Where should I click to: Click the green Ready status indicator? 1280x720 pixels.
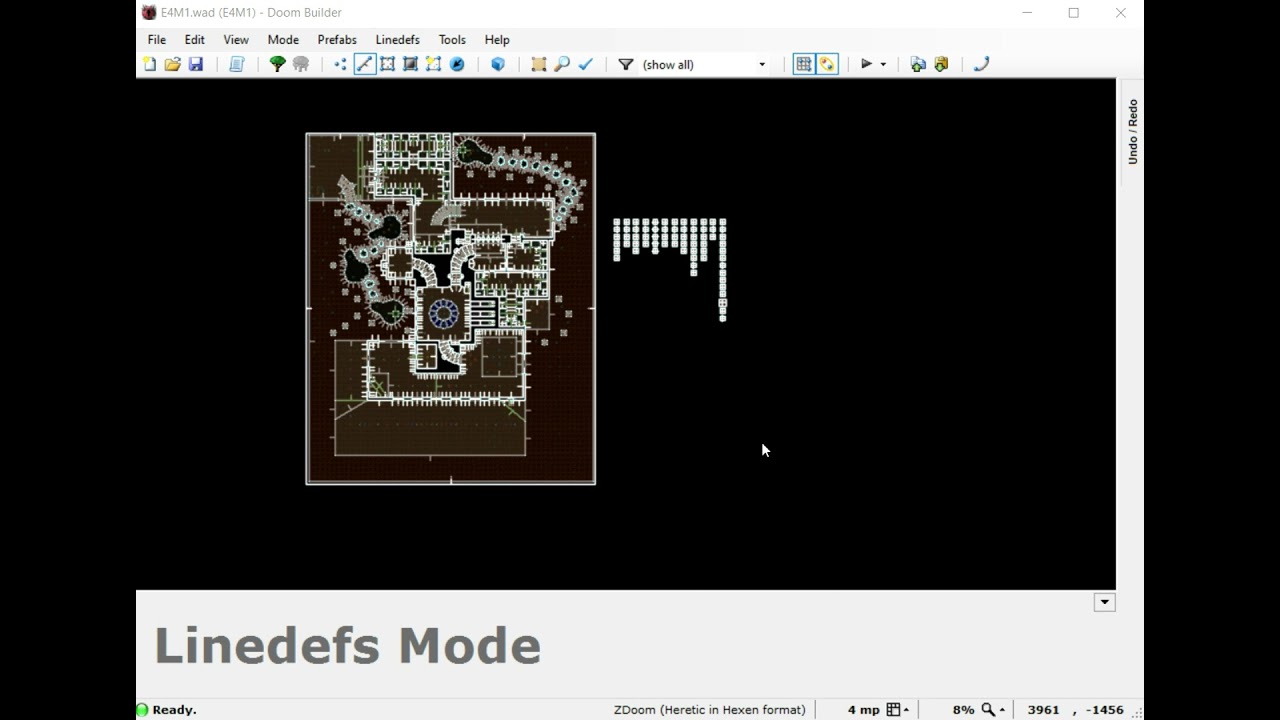[142, 710]
